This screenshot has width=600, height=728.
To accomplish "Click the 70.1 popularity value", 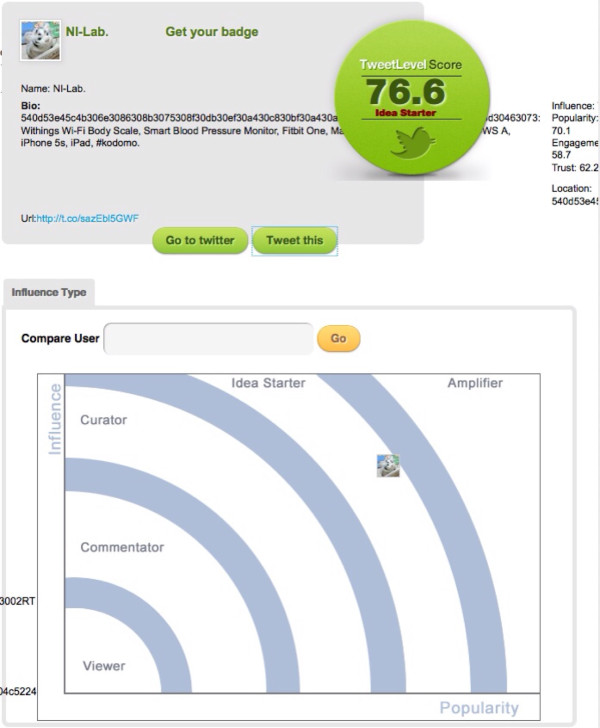I will (561, 130).
